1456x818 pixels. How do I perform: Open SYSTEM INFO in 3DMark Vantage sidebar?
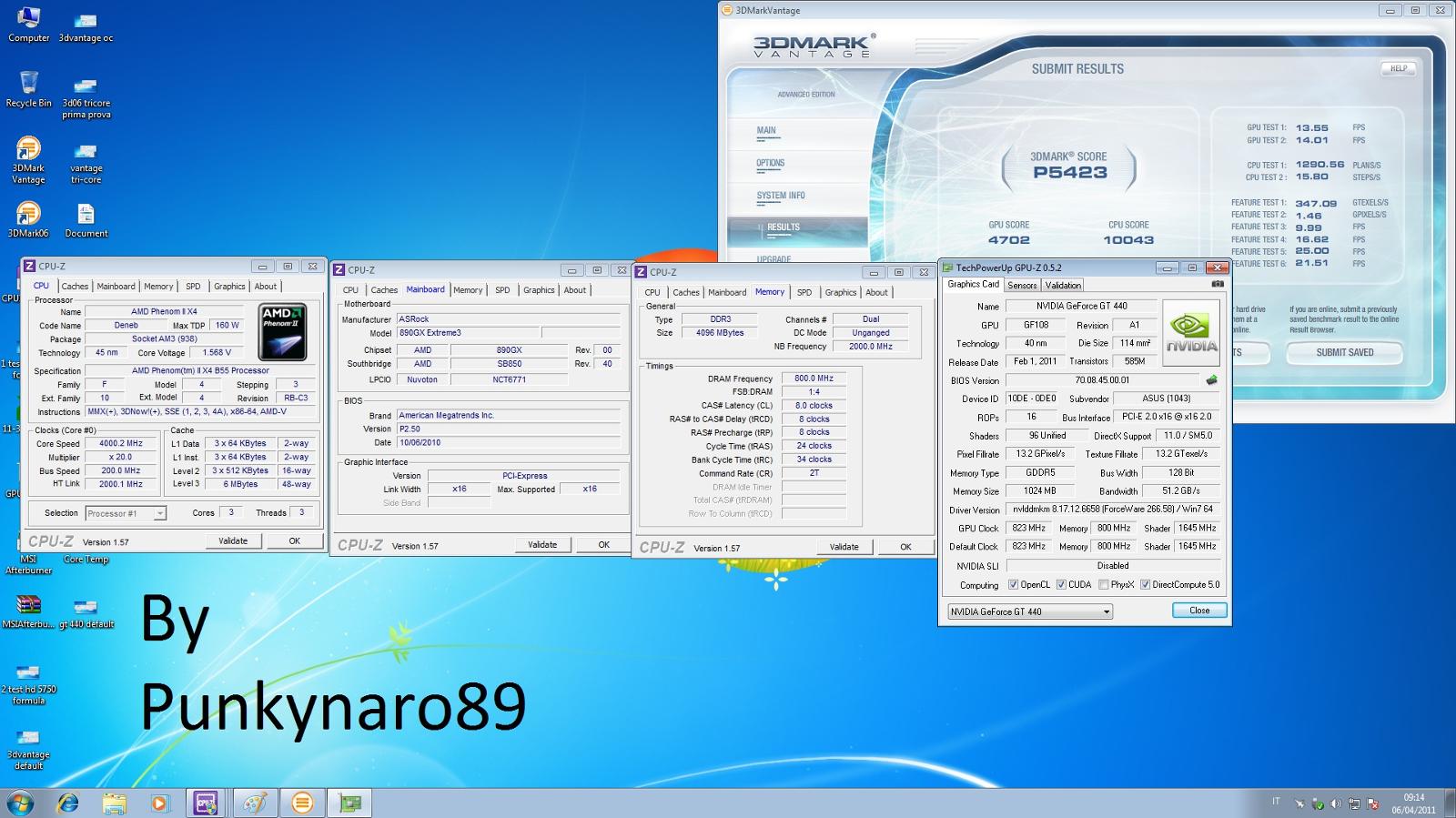[781, 196]
